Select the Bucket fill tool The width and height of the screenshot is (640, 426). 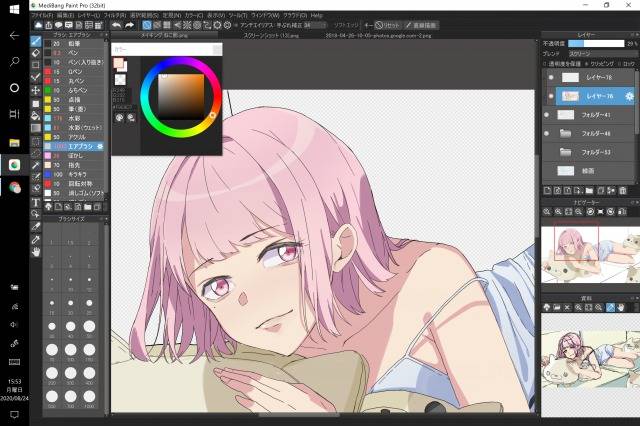[36, 115]
